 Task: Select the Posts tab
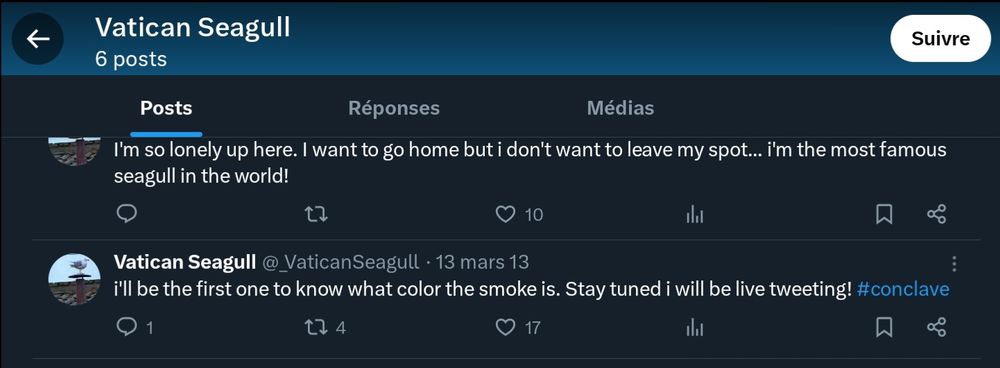tap(166, 108)
